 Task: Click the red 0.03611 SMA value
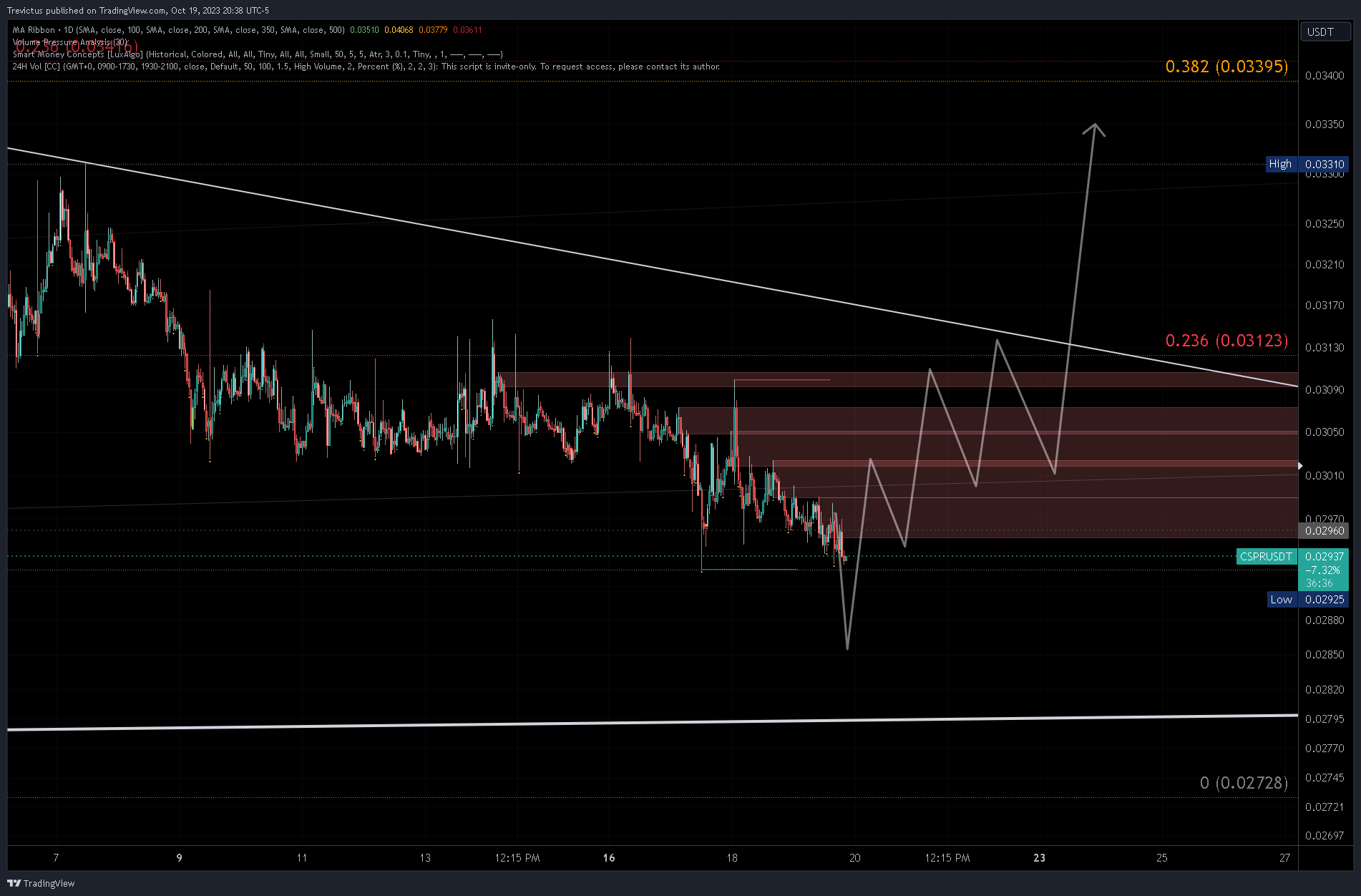point(467,30)
